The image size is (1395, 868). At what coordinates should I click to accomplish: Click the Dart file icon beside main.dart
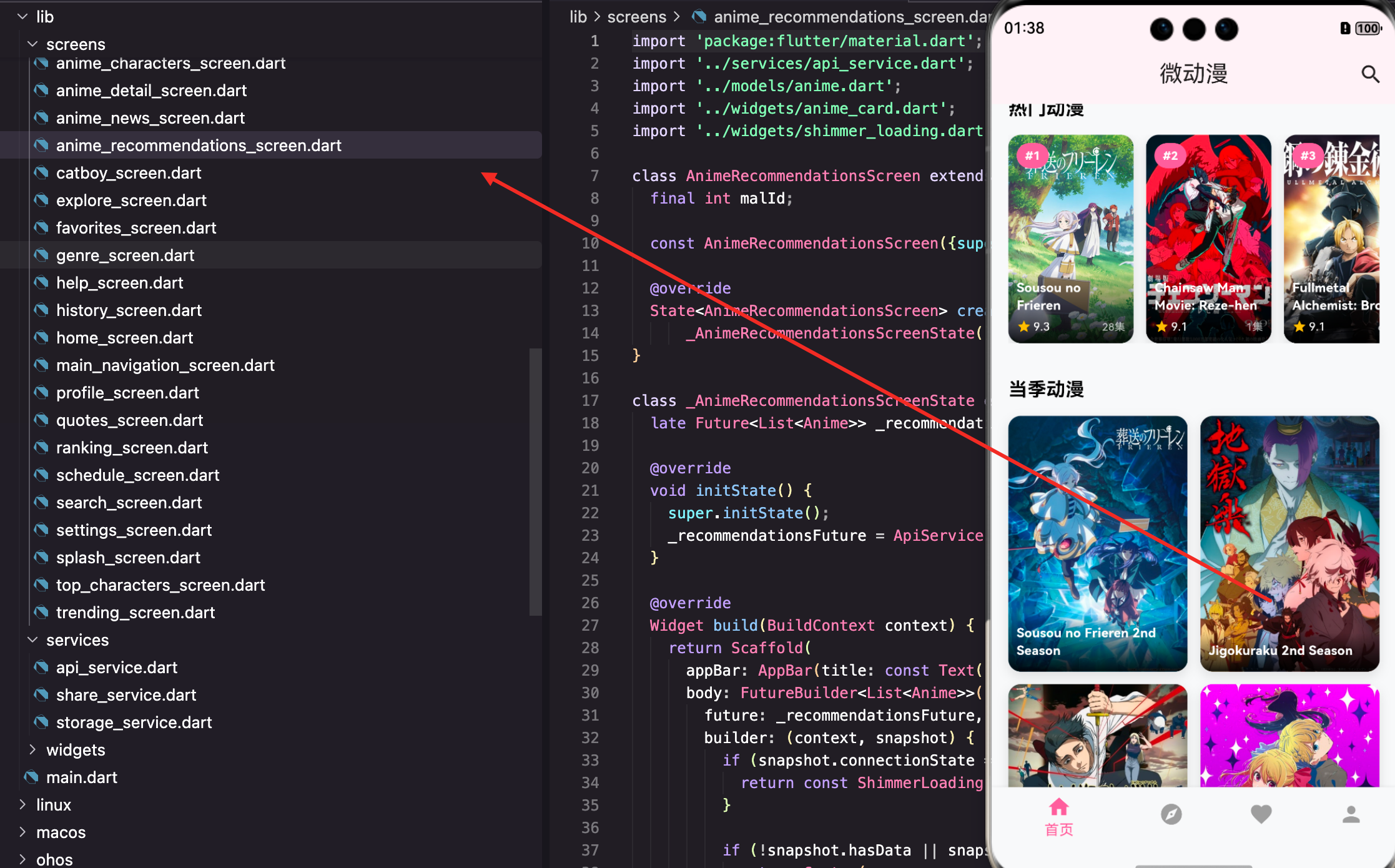(32, 777)
